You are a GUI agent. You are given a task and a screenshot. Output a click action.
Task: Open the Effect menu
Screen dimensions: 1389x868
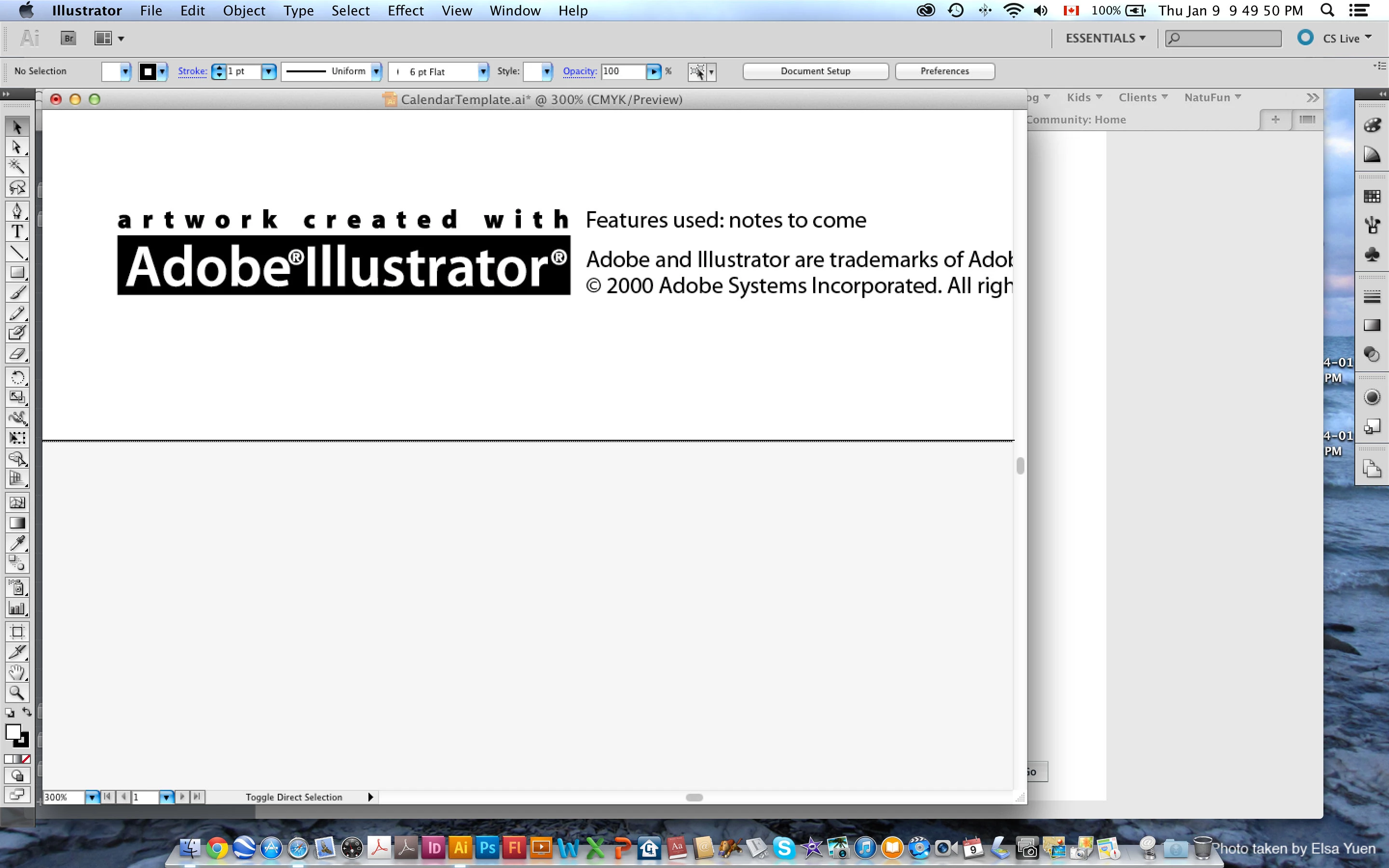tap(405, 10)
